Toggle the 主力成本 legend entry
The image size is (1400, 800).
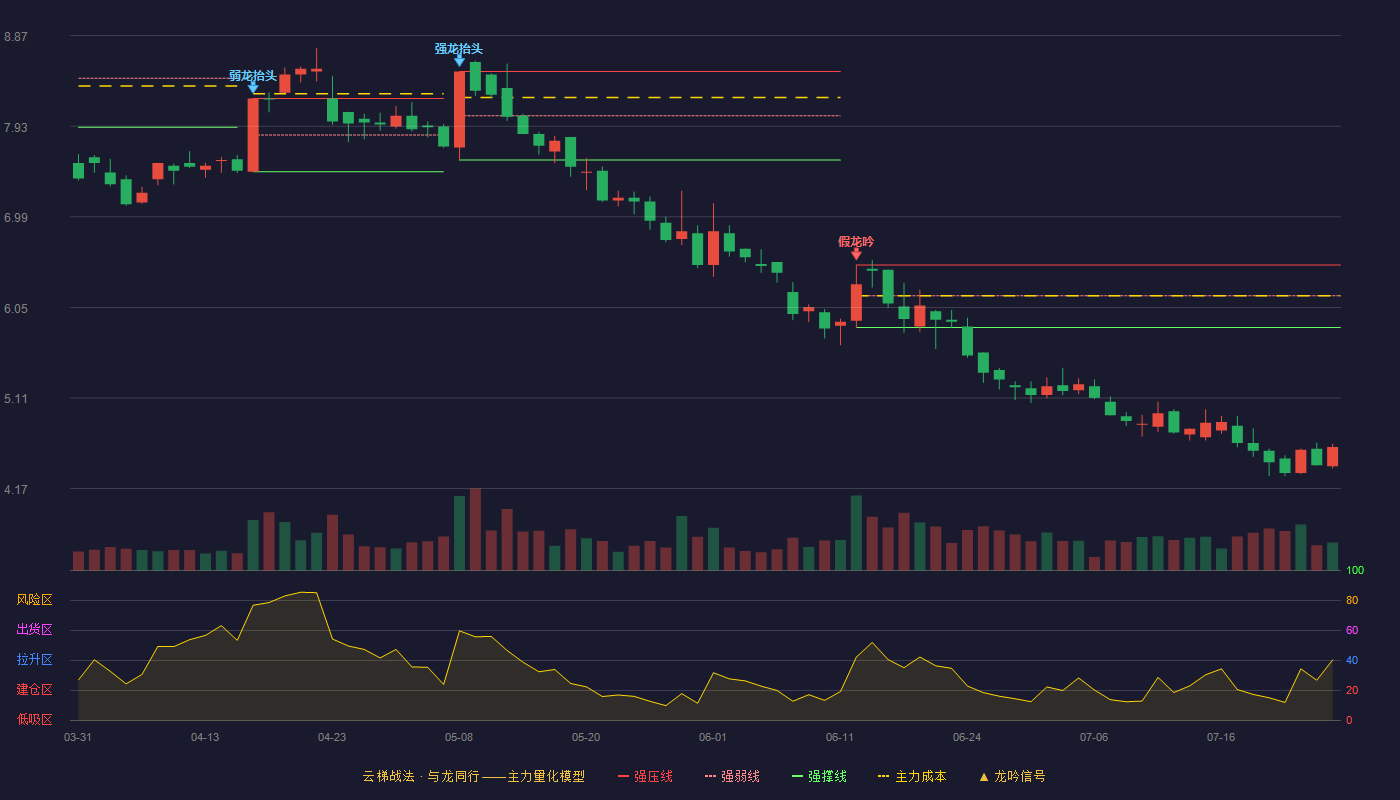(912, 776)
